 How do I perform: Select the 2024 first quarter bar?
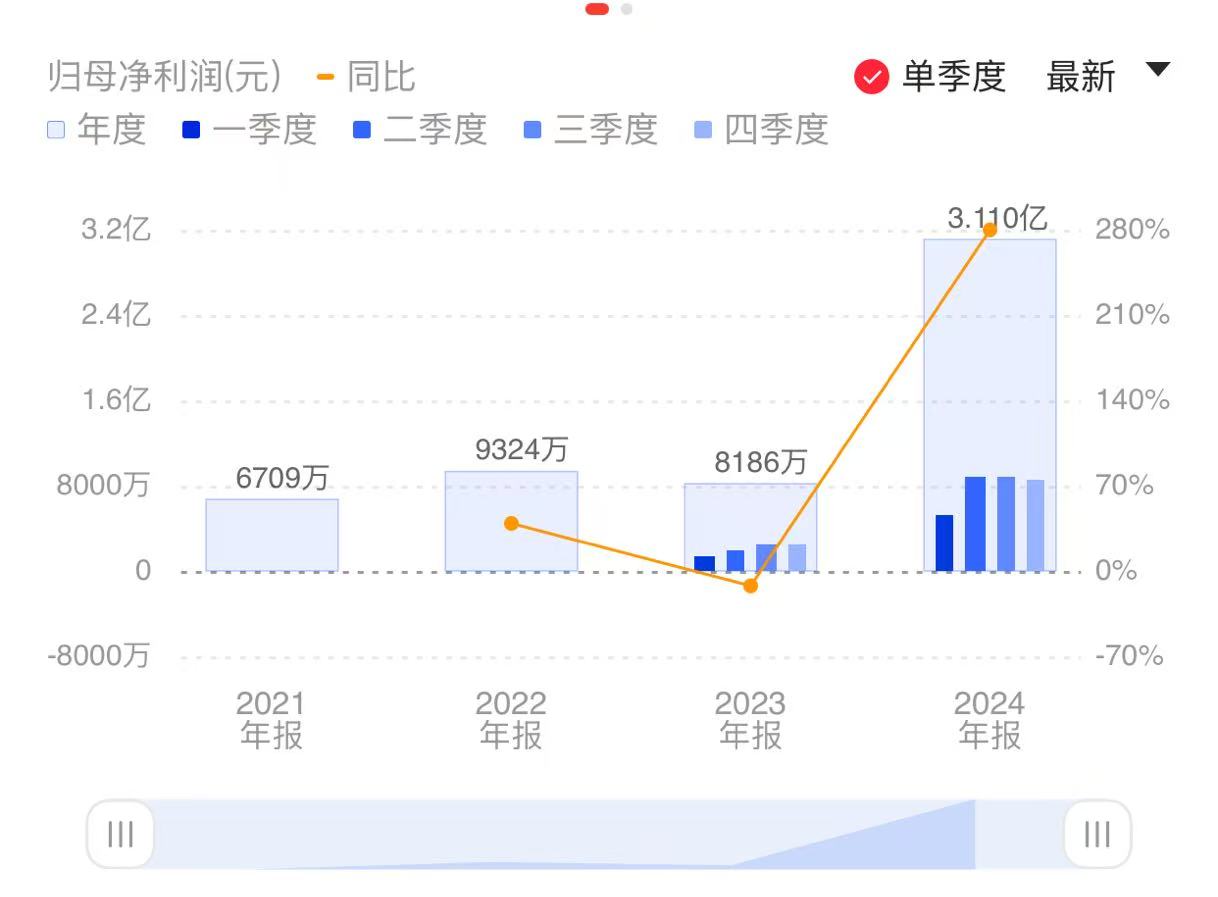pos(944,543)
